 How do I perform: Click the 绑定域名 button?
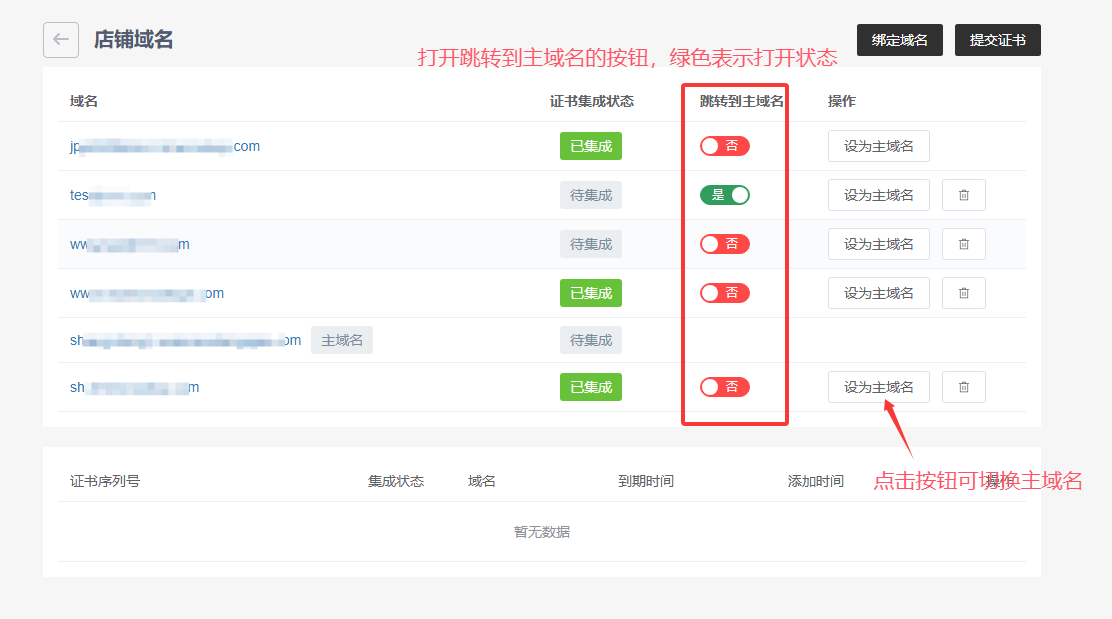pos(899,40)
